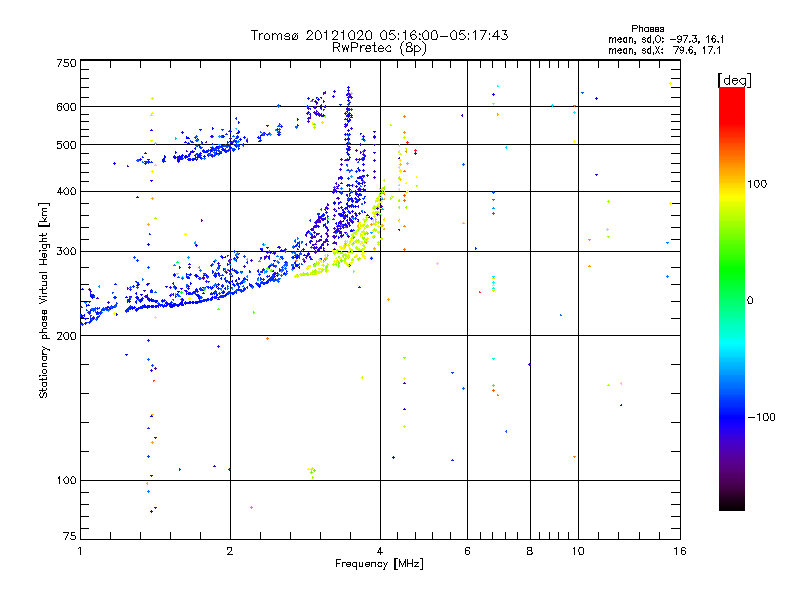The image size is (800, 600).
Task: Click colorbar tick label '0'
Action: 750,301
